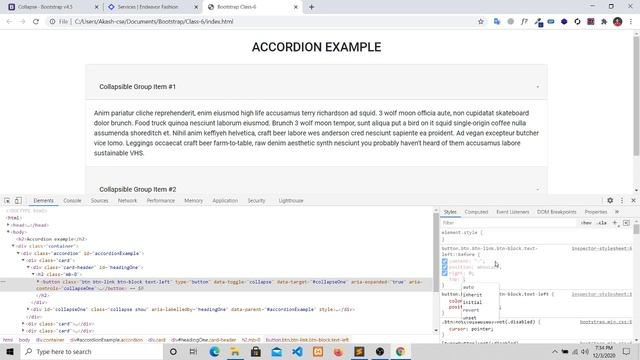Open the DevTools three-dot customize menu

coord(622,200)
